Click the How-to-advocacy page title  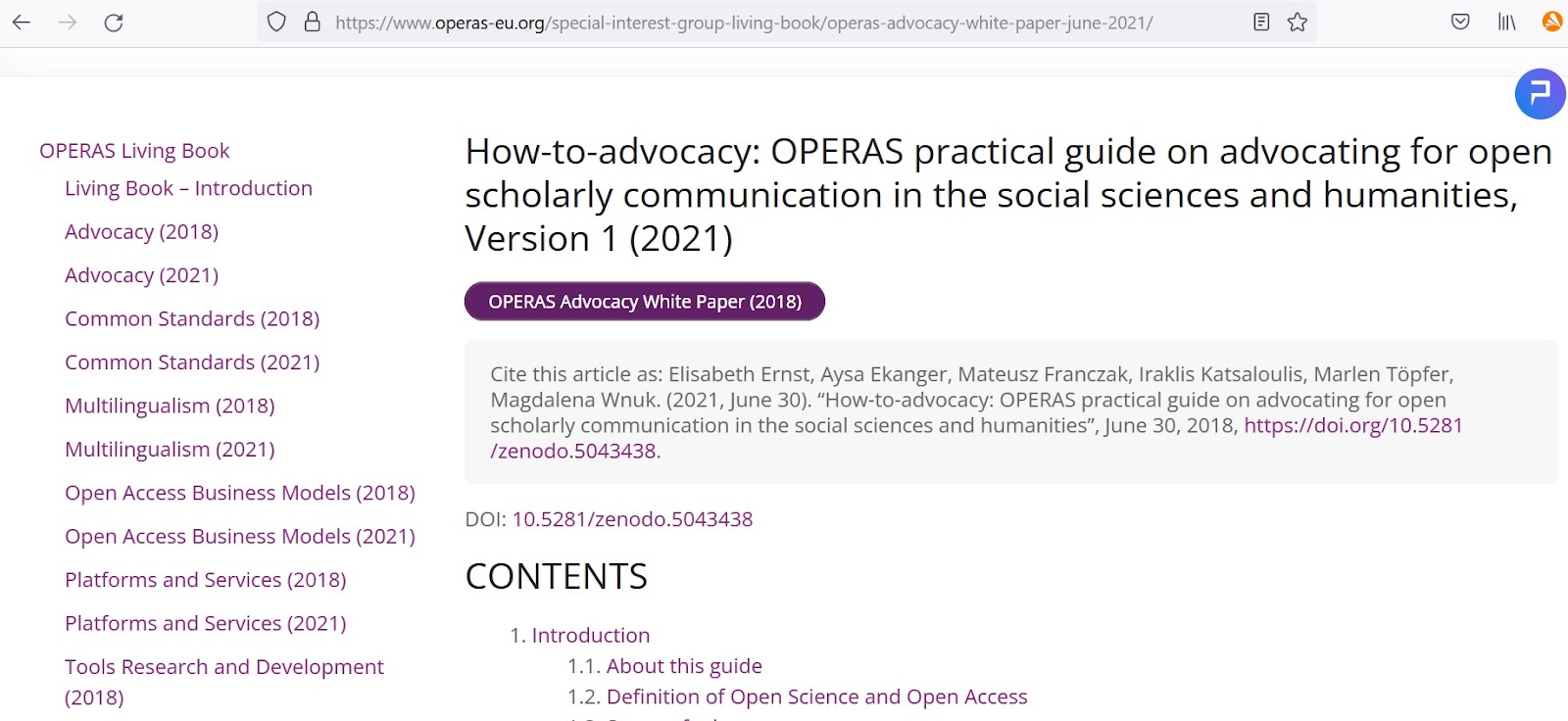tap(1008, 195)
